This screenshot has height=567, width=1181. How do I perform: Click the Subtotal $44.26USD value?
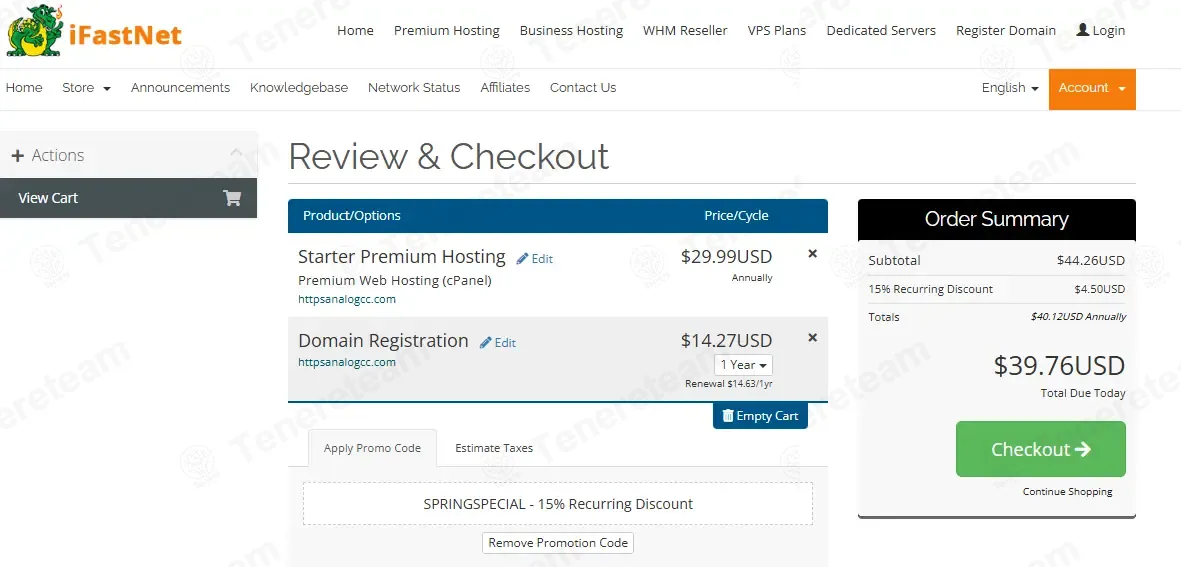pyautogui.click(x=1091, y=261)
